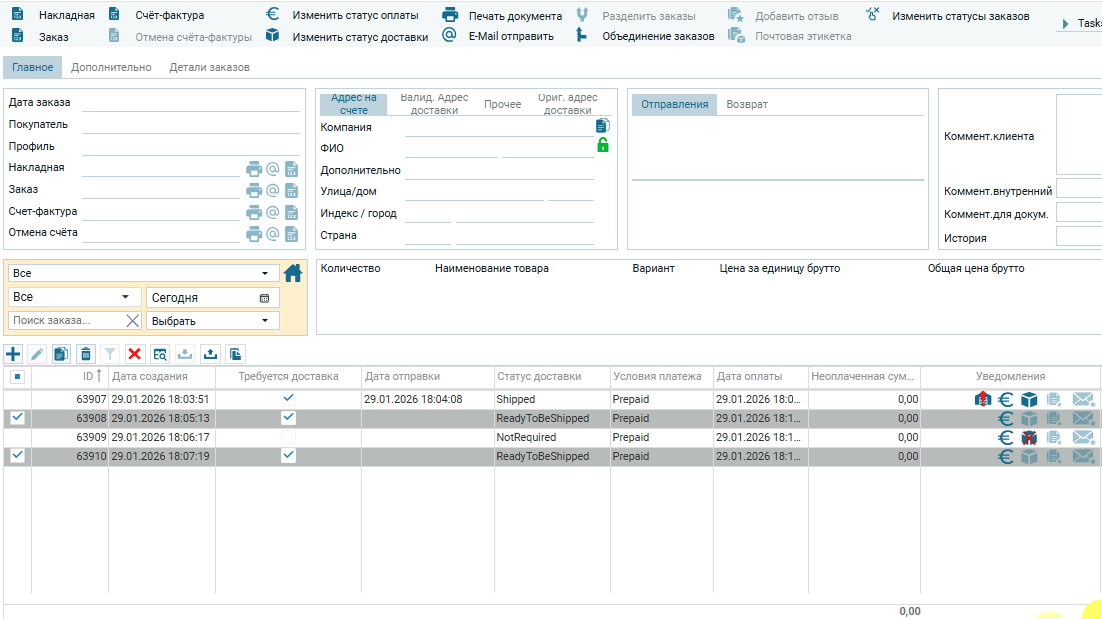The image size is (1102, 619).
Task: Click Изменить статус оплаты button
Action: (355, 16)
